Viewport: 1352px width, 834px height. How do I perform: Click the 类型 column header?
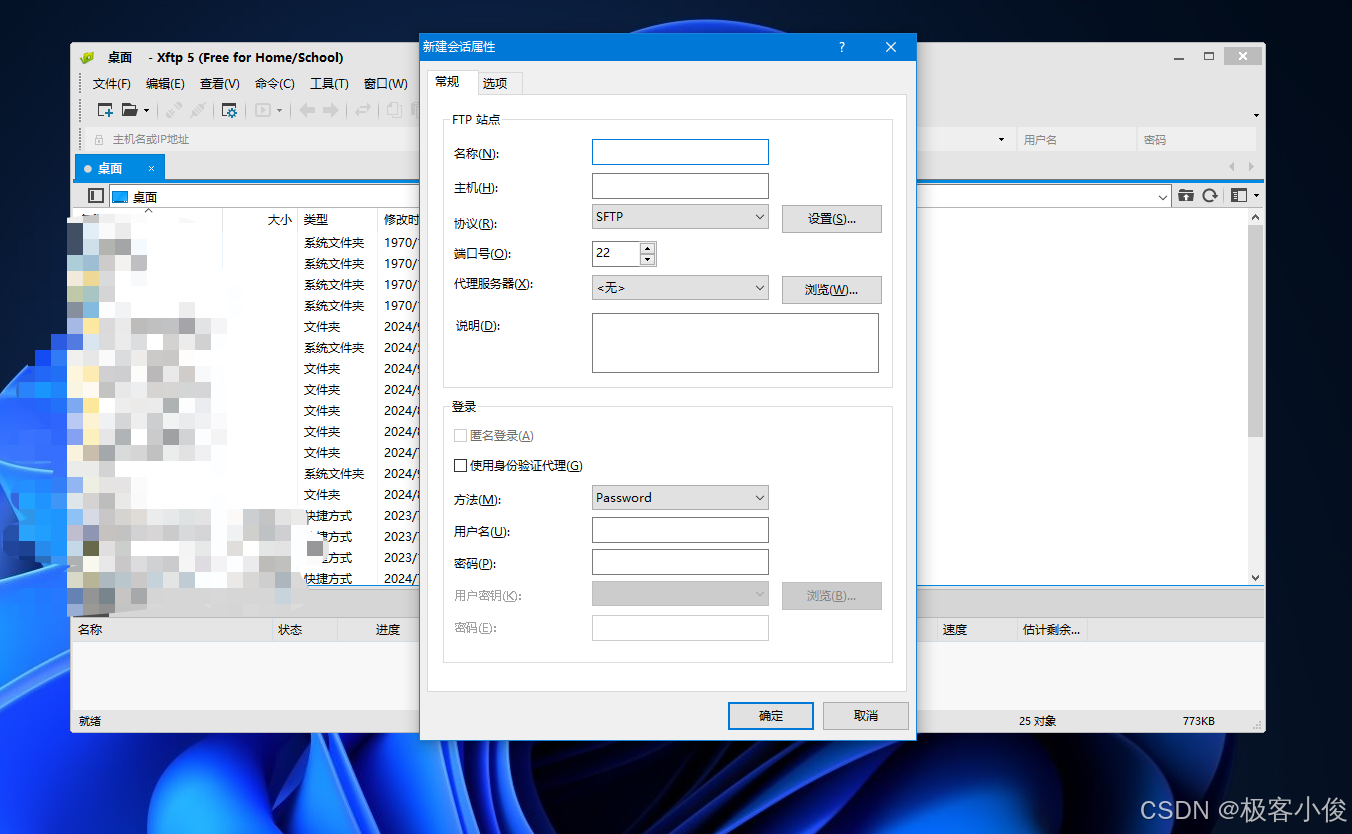pyautogui.click(x=338, y=219)
